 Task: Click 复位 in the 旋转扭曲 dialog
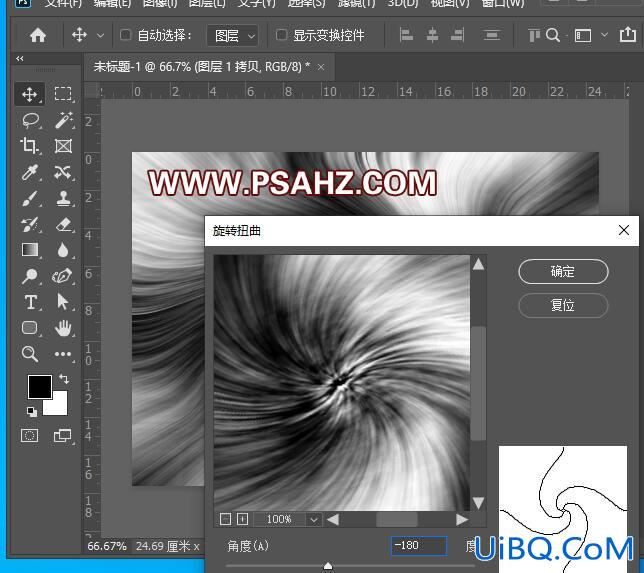(x=563, y=305)
